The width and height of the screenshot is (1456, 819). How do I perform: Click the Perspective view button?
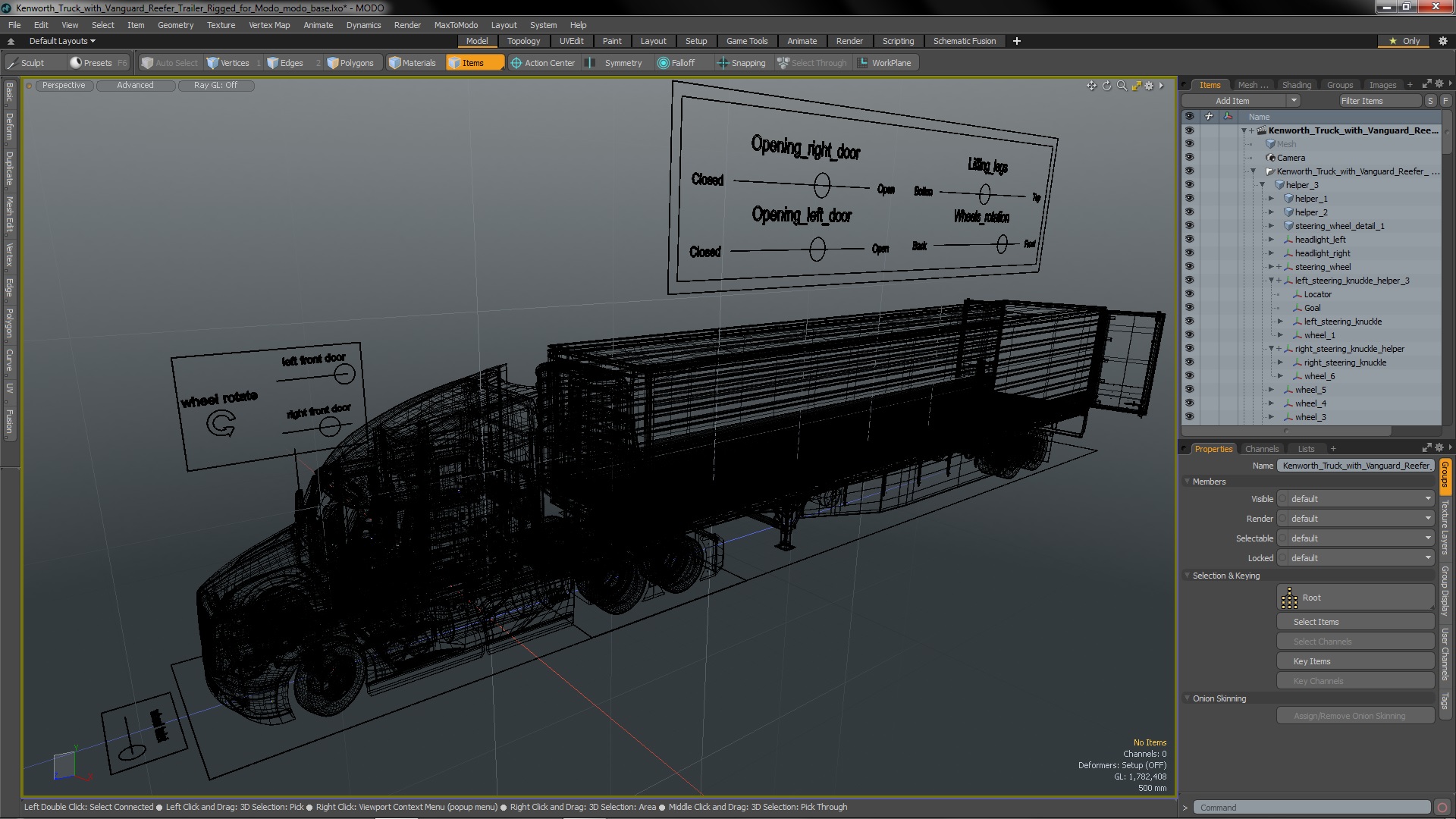(64, 85)
